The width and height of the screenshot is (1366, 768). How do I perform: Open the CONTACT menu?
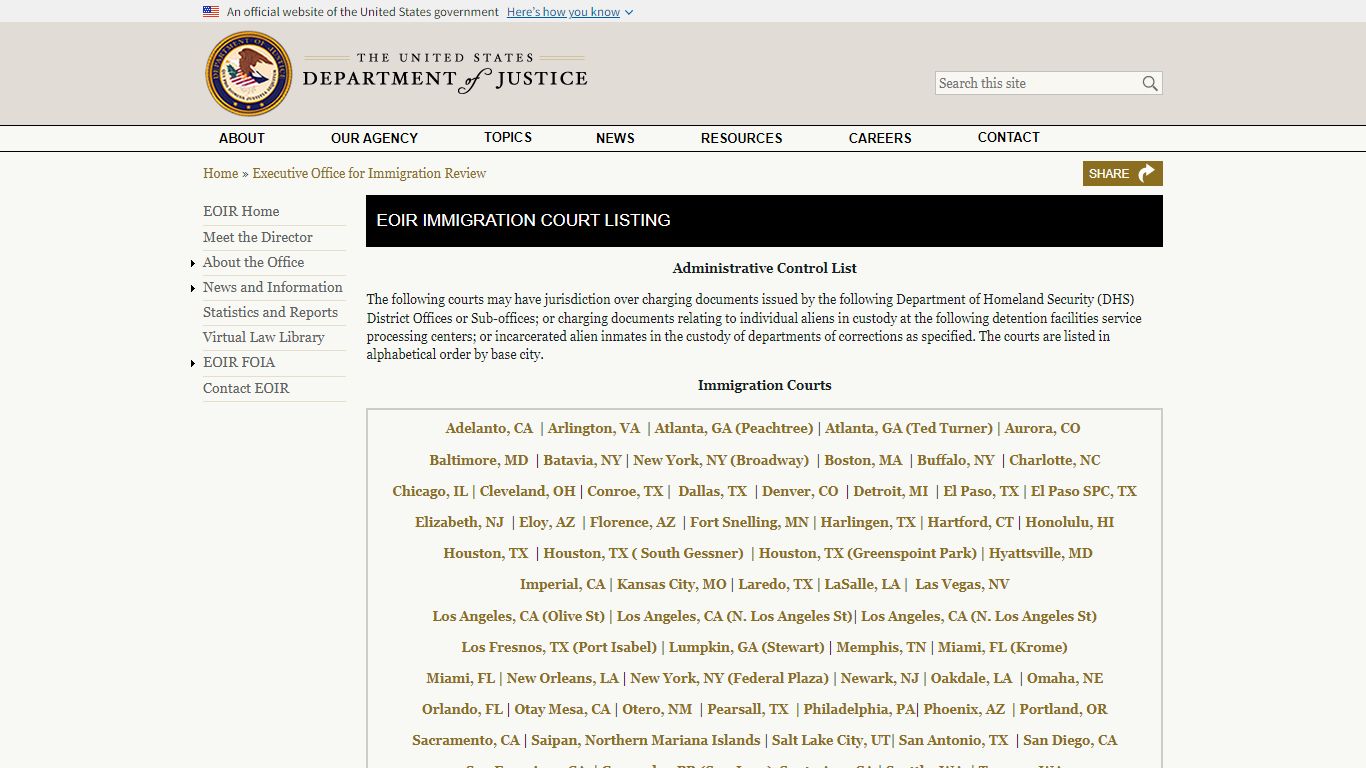point(1008,138)
